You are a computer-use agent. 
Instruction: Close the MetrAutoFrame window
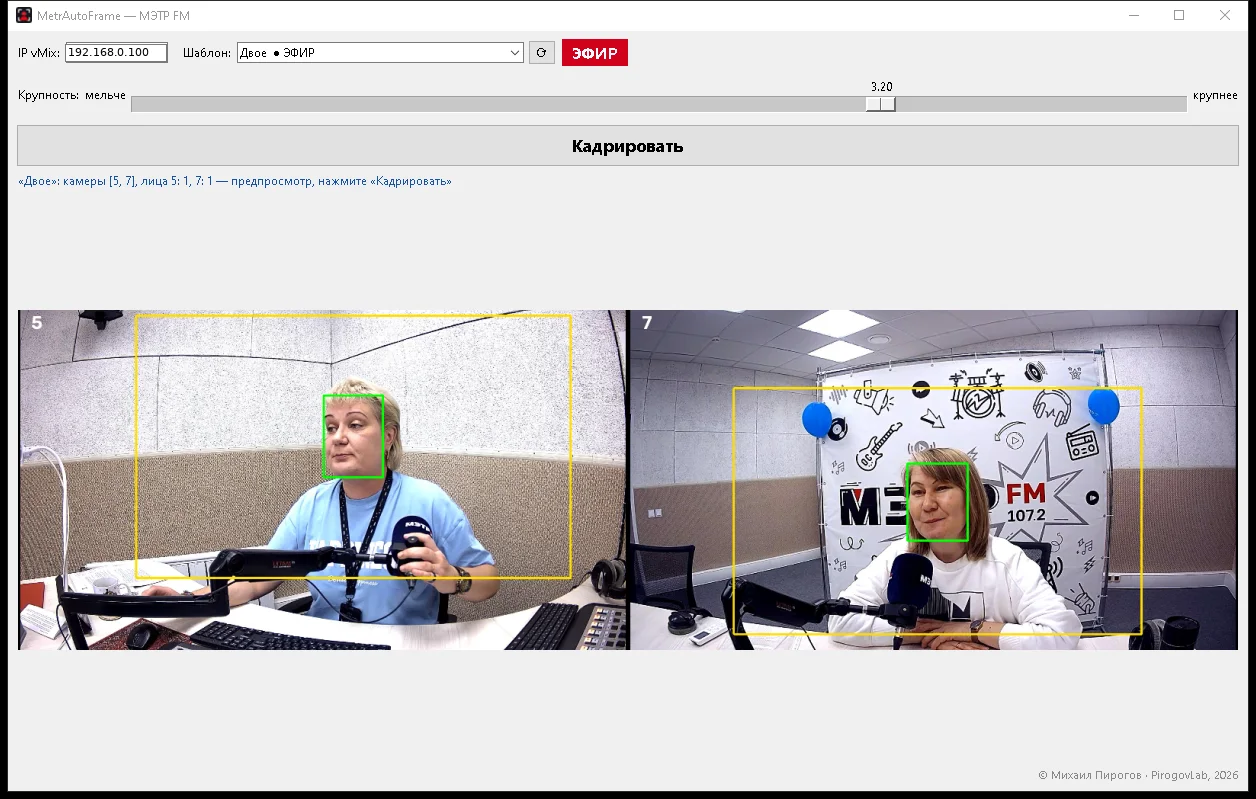[1225, 15]
